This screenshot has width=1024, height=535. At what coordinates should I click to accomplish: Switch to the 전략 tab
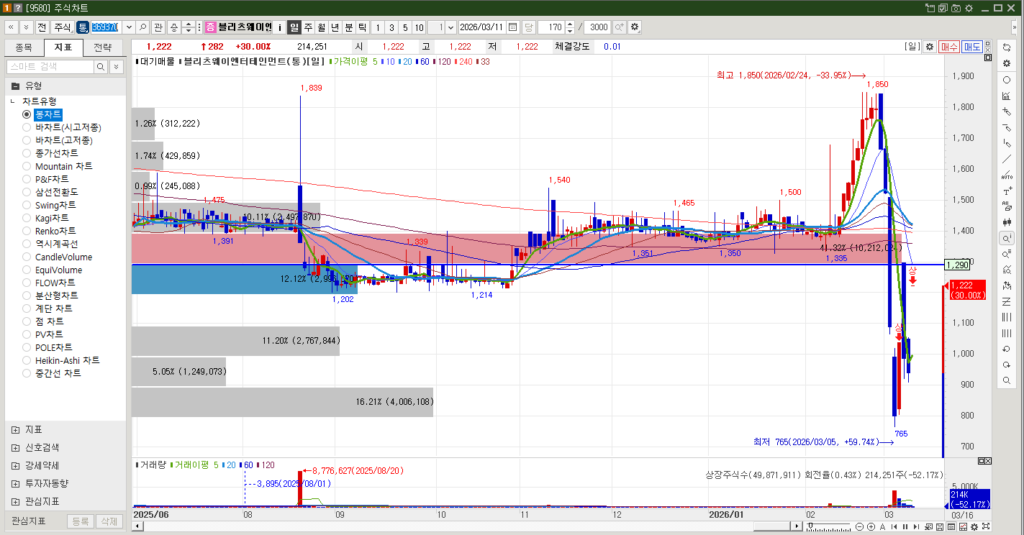pyautogui.click(x=103, y=47)
